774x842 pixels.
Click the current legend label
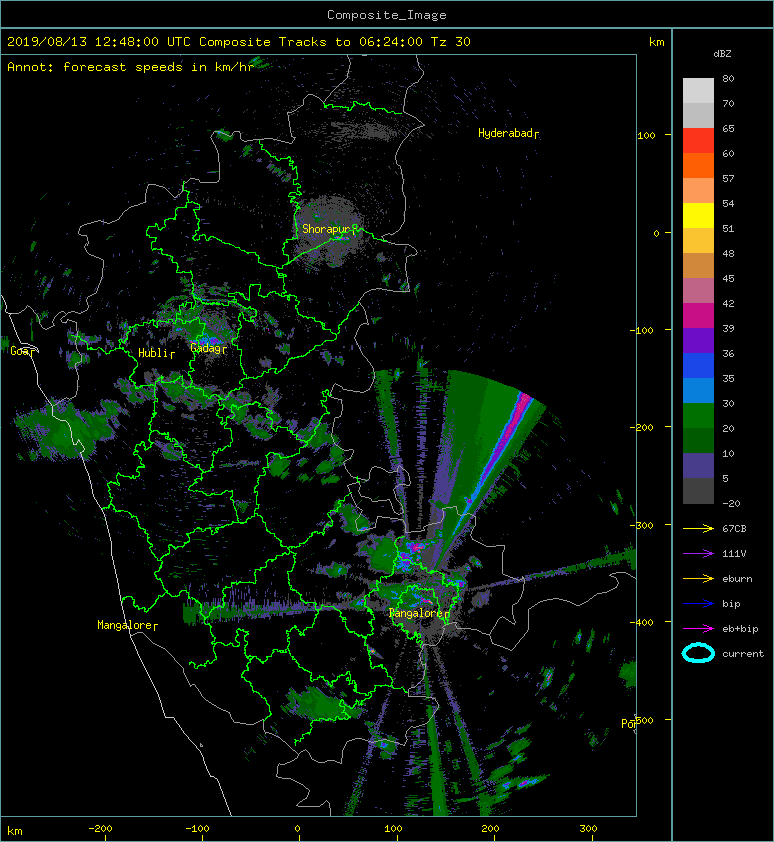click(743, 654)
